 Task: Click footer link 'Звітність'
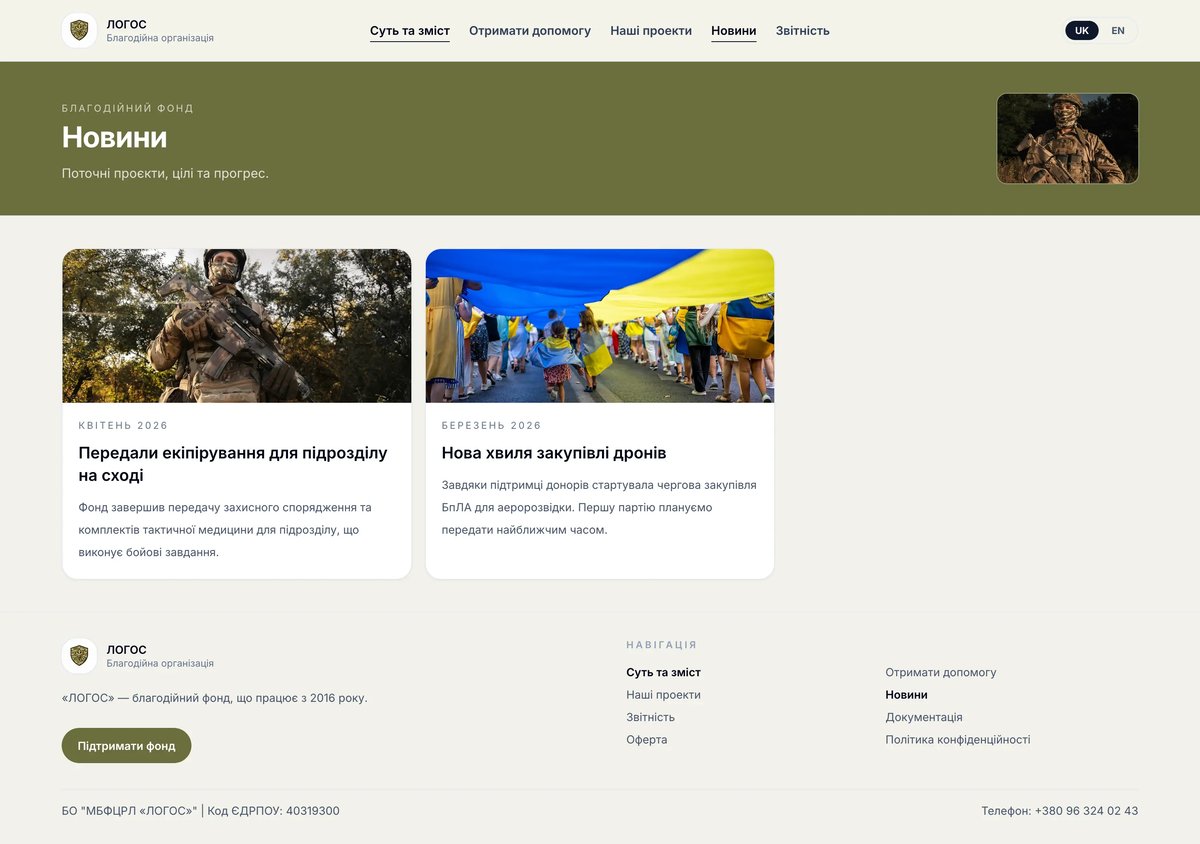[651, 717]
